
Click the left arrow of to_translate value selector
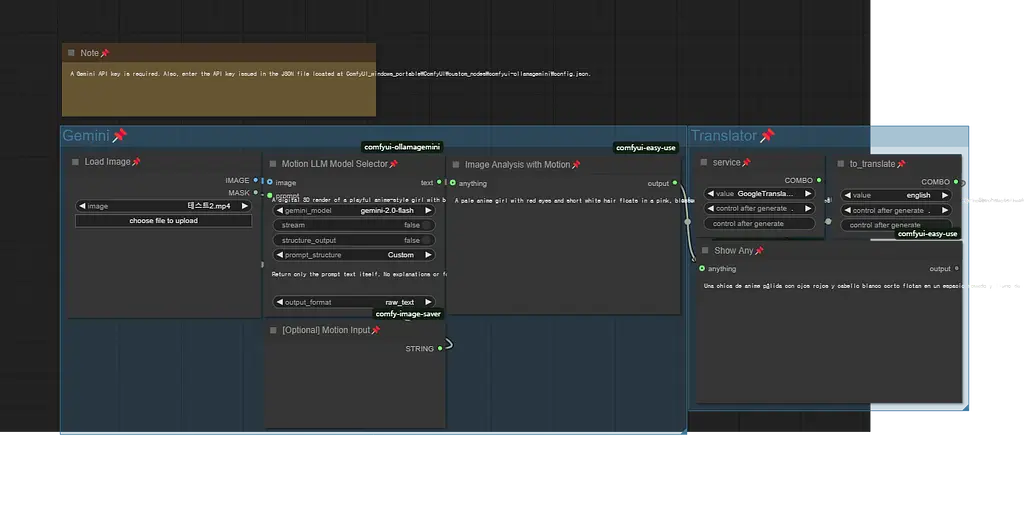pyautogui.click(x=847, y=195)
